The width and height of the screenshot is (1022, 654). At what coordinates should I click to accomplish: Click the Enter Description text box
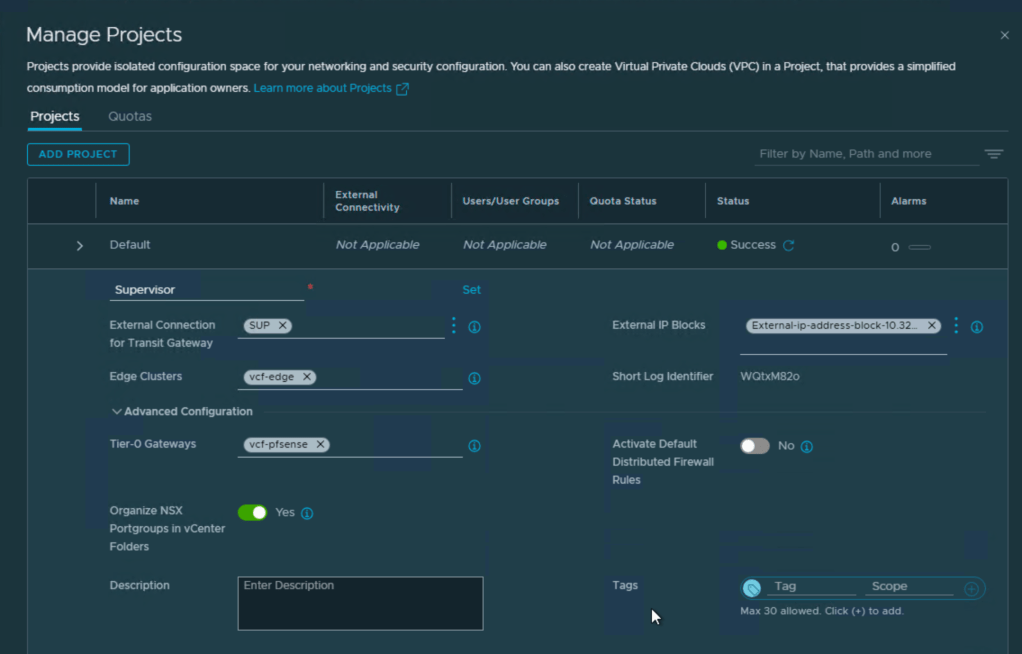point(360,603)
